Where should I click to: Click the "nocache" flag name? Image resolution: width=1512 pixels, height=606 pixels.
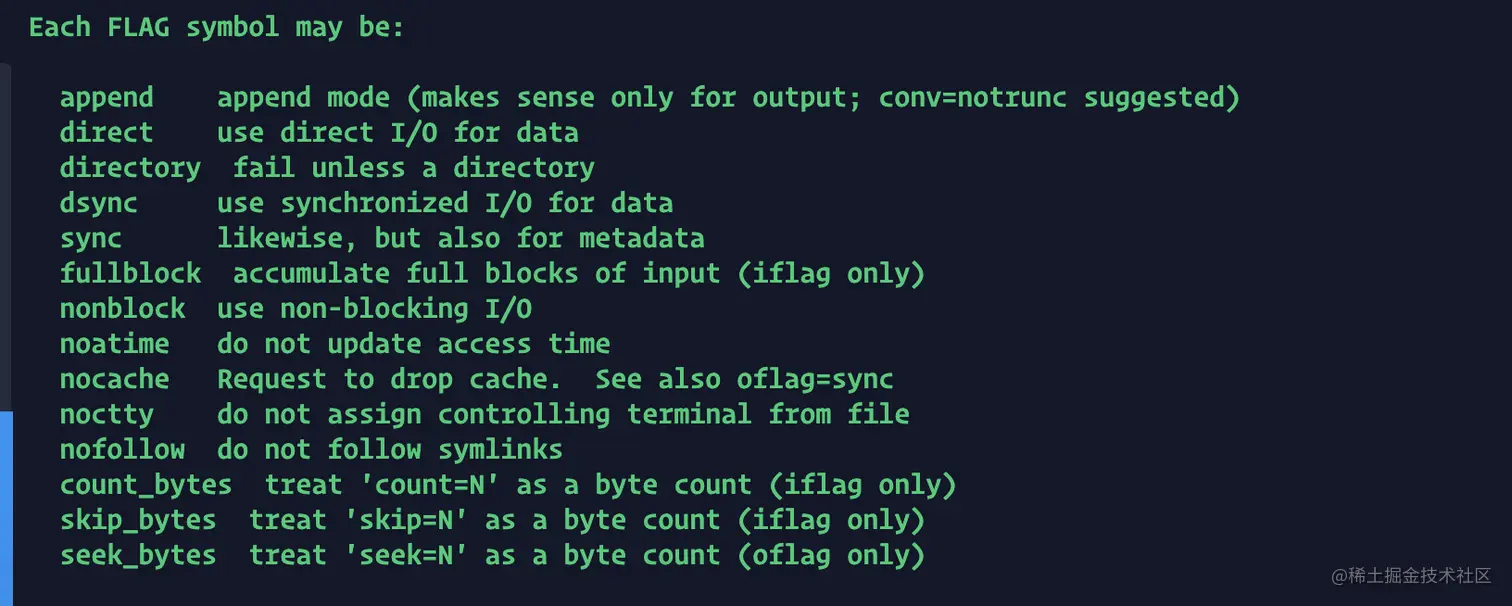point(115,379)
